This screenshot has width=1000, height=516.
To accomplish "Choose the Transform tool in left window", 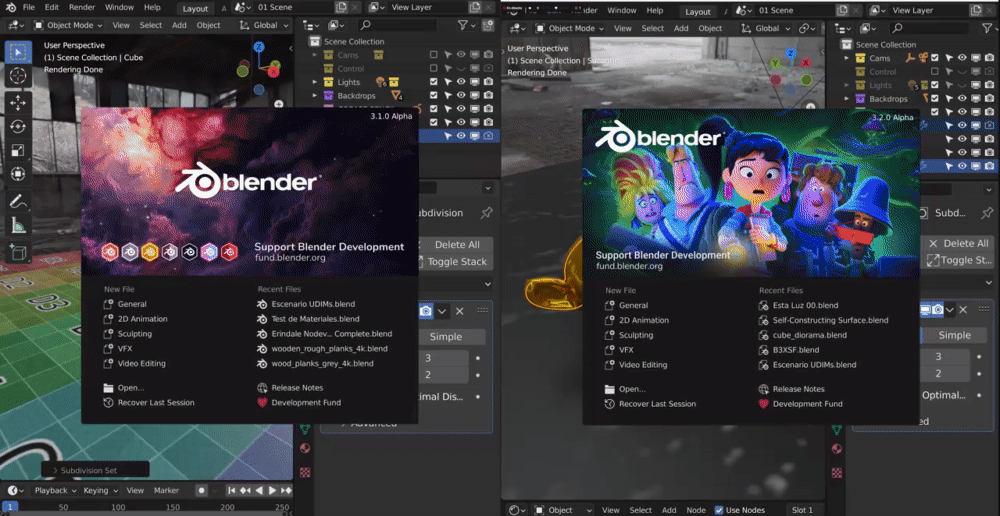I will 18,174.
